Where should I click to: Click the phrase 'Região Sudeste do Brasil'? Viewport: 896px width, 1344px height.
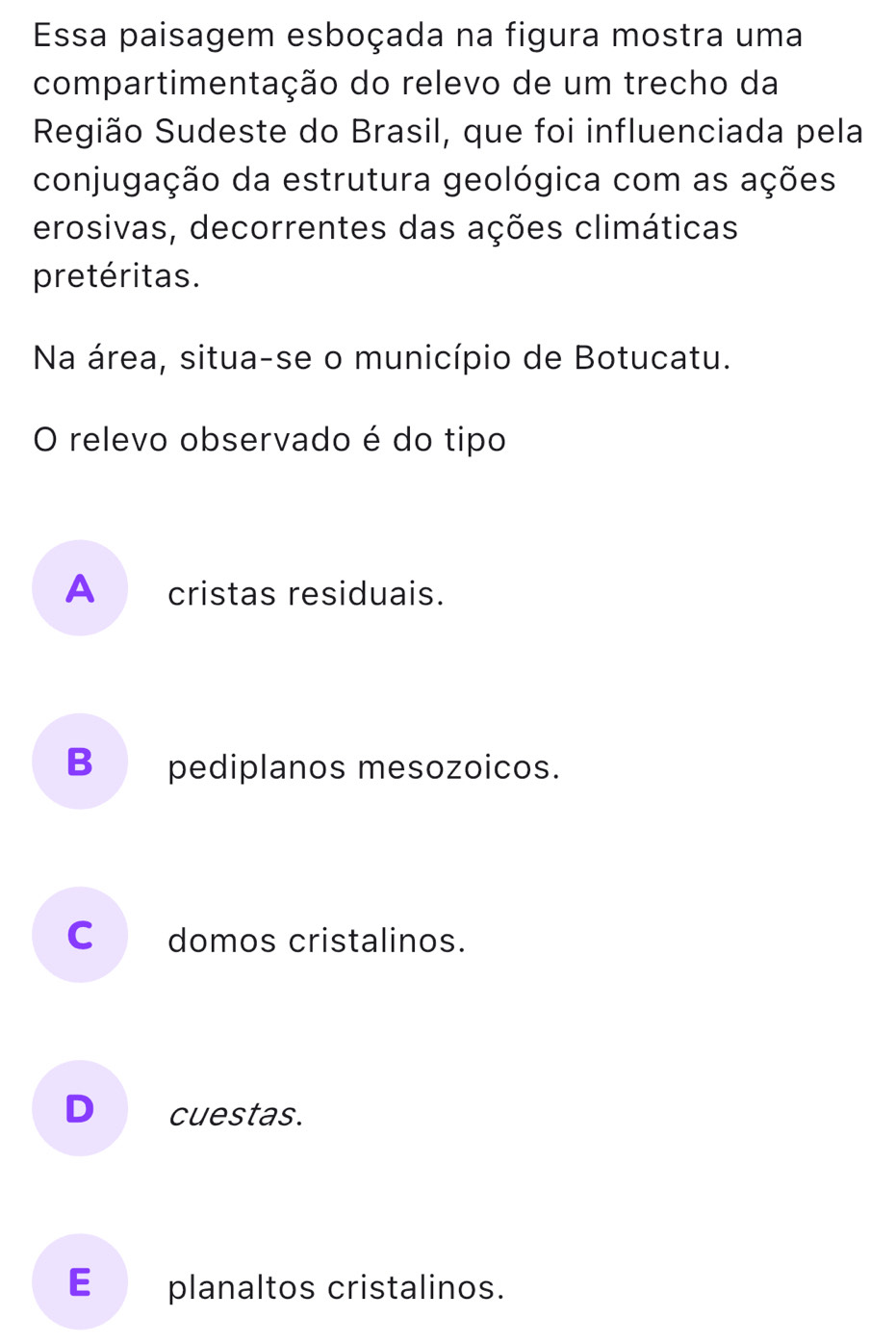tap(242, 132)
